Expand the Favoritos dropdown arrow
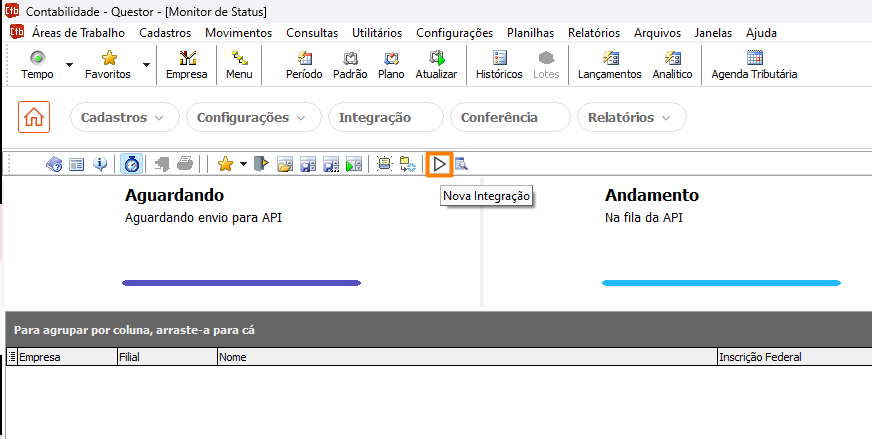 point(146,65)
